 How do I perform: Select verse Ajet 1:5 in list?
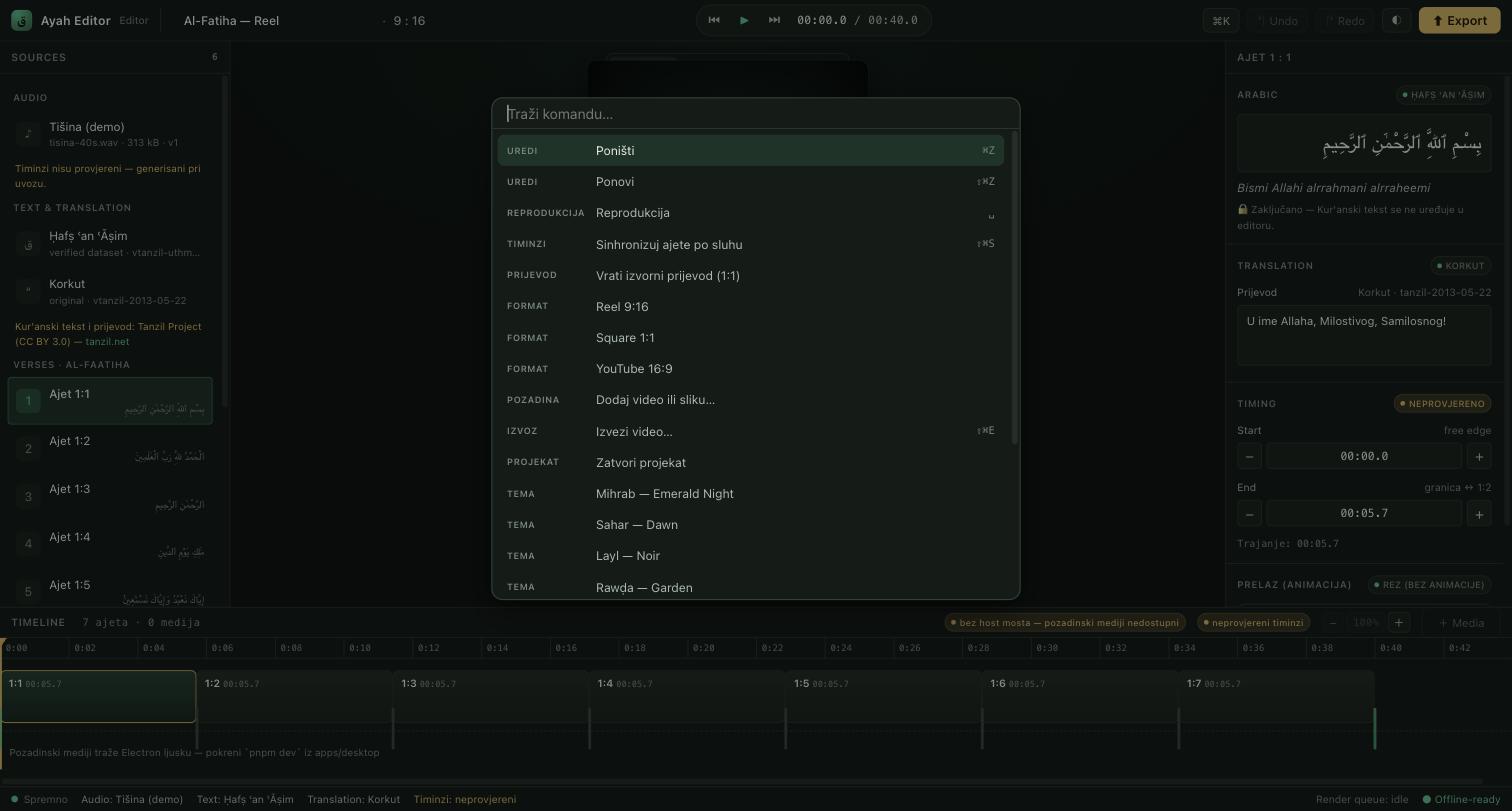click(x=110, y=591)
